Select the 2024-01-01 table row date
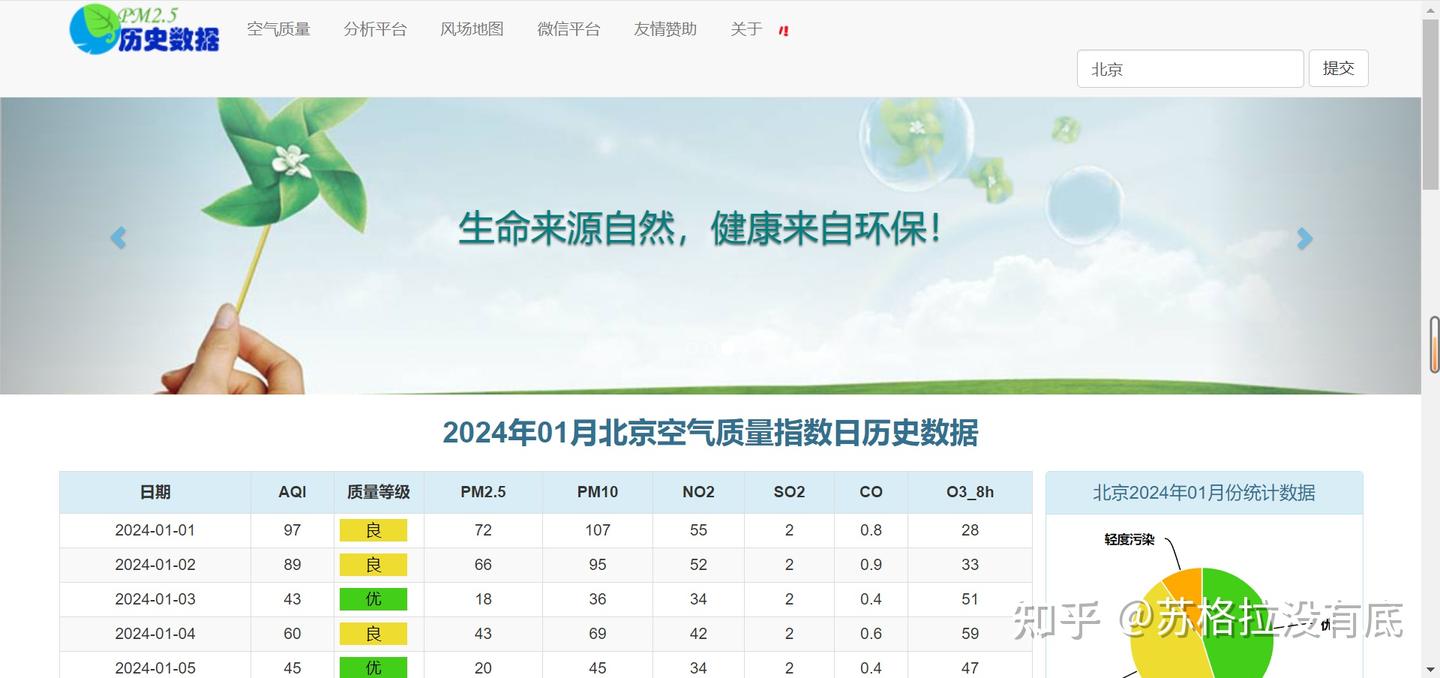 (x=155, y=530)
